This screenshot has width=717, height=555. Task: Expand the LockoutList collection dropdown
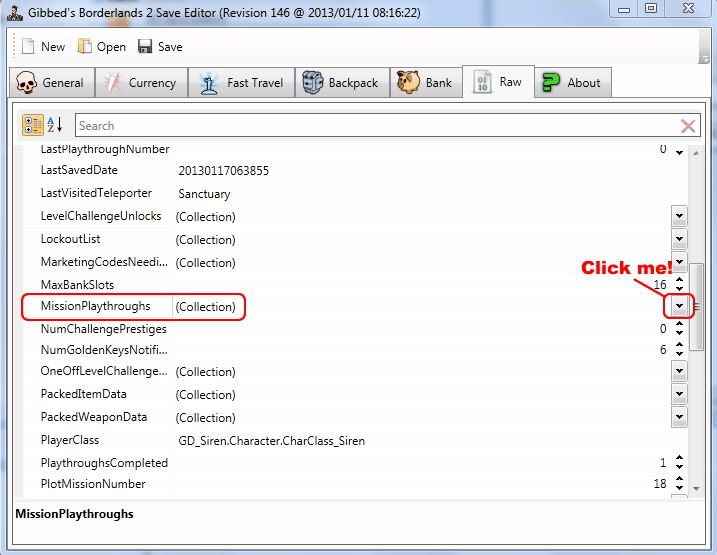pos(679,239)
